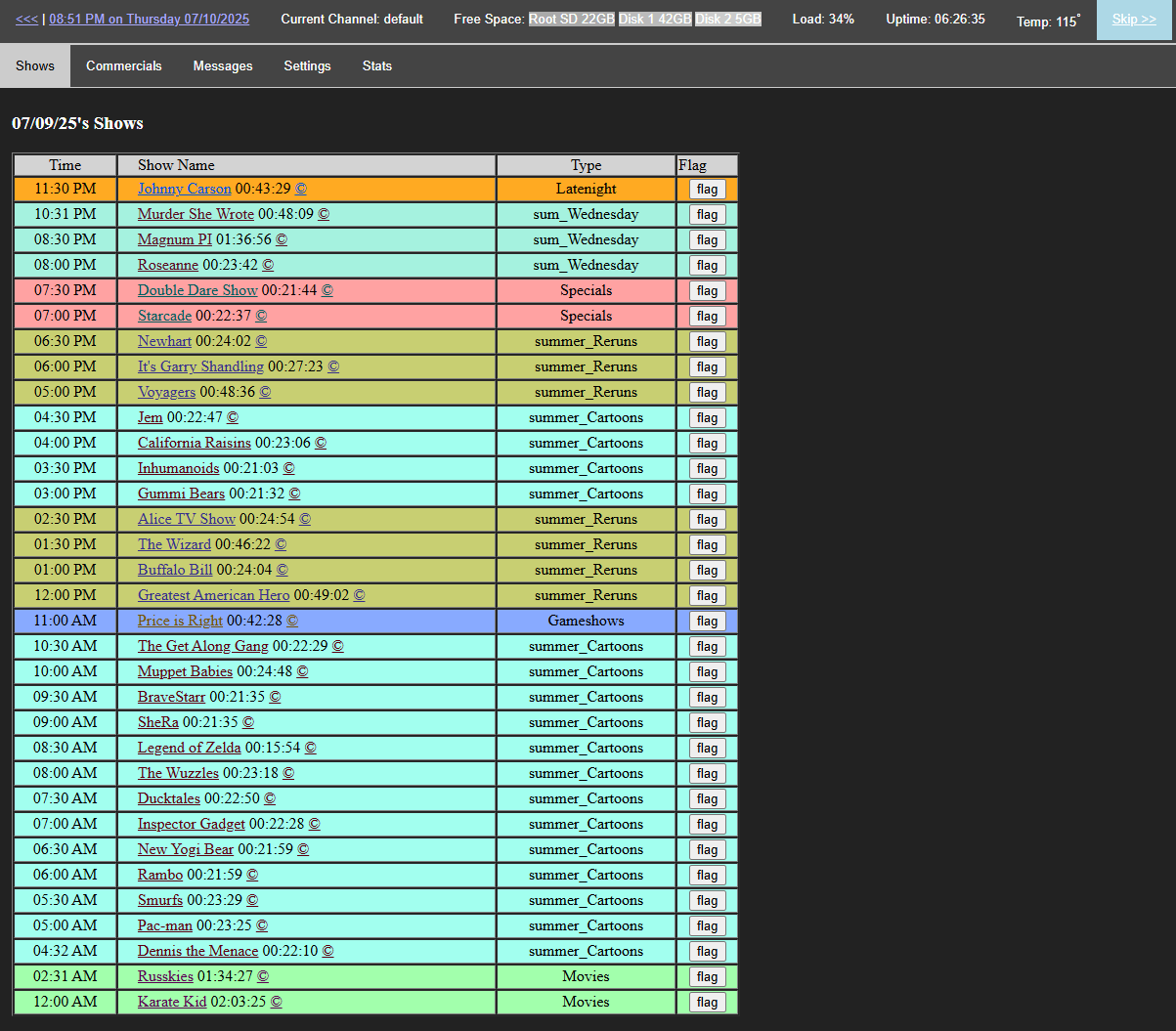Viewport: 1176px width, 1031px height.
Task: Open the Inspector Gadget show link
Action: [192, 824]
